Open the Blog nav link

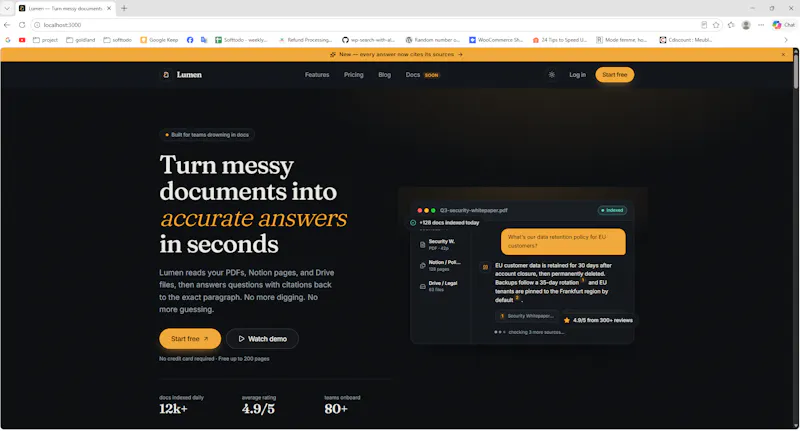384,75
